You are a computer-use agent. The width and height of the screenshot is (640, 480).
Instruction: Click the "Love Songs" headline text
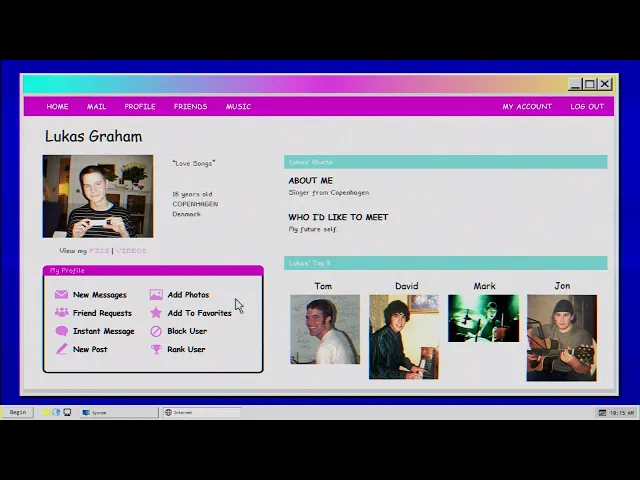click(x=194, y=163)
